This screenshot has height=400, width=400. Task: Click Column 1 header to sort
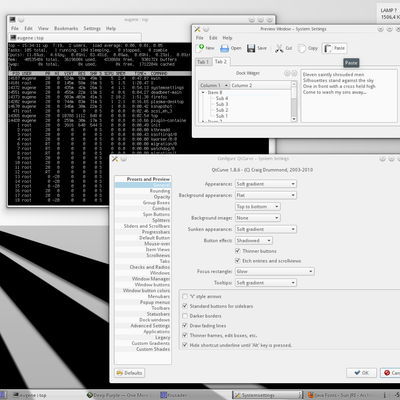214,85
